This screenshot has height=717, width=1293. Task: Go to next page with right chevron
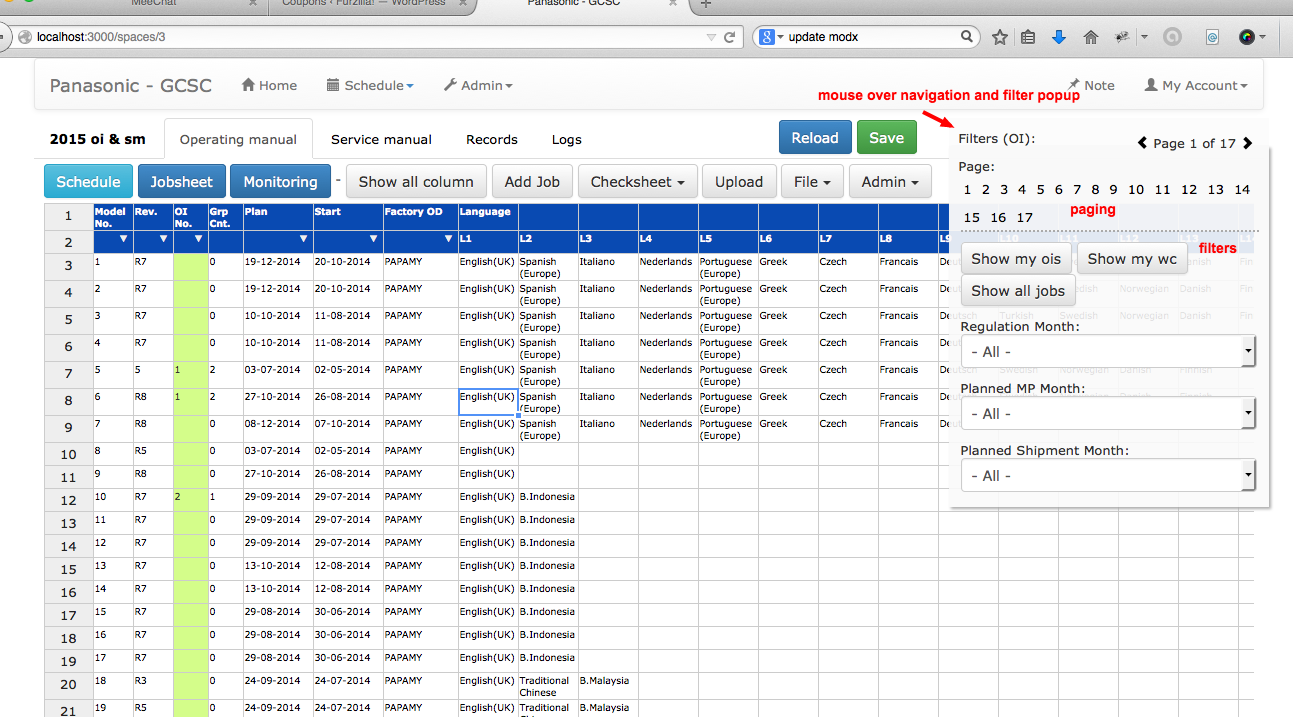(x=1247, y=143)
